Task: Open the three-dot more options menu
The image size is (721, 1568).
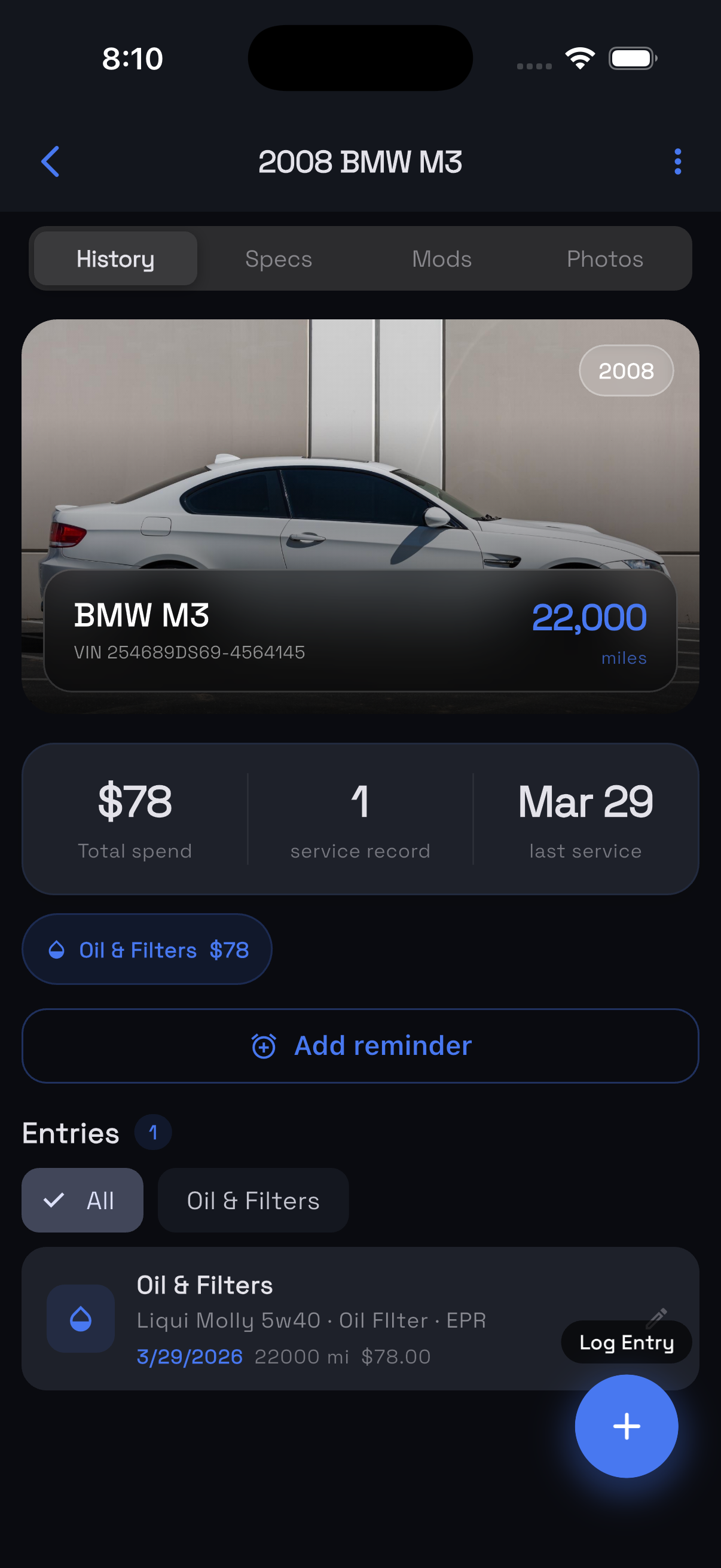Action: point(677,162)
